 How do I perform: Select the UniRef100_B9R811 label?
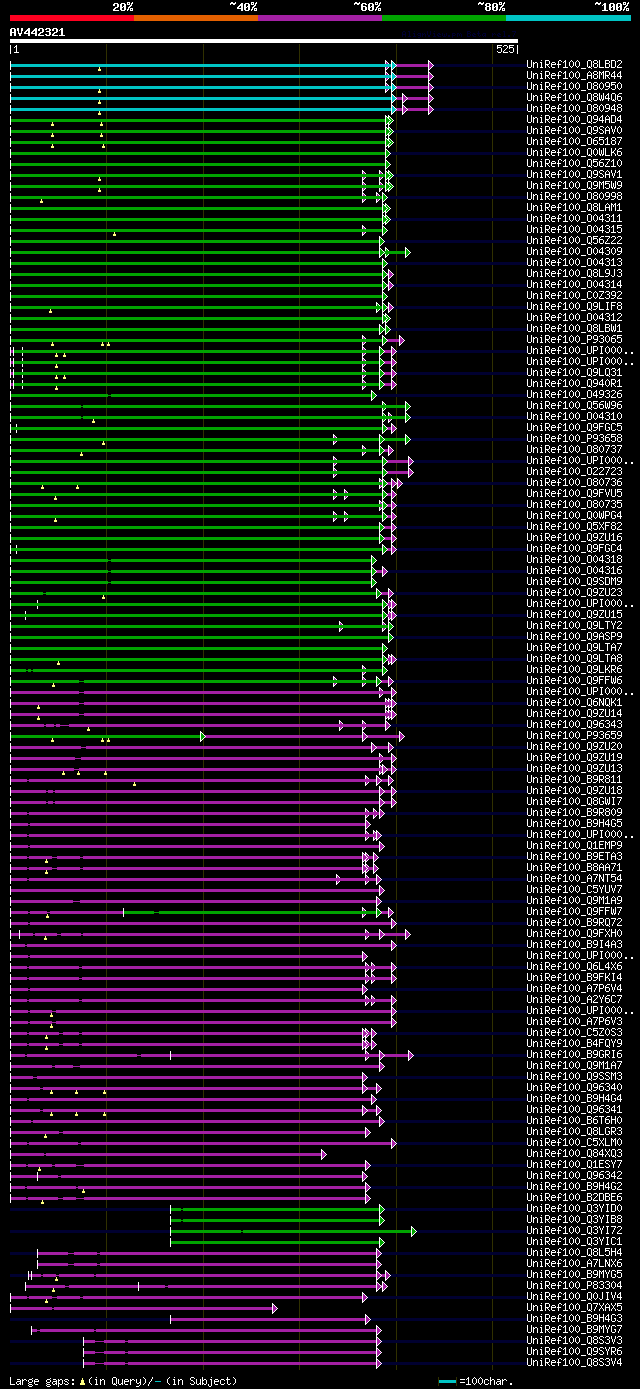(x=574, y=780)
